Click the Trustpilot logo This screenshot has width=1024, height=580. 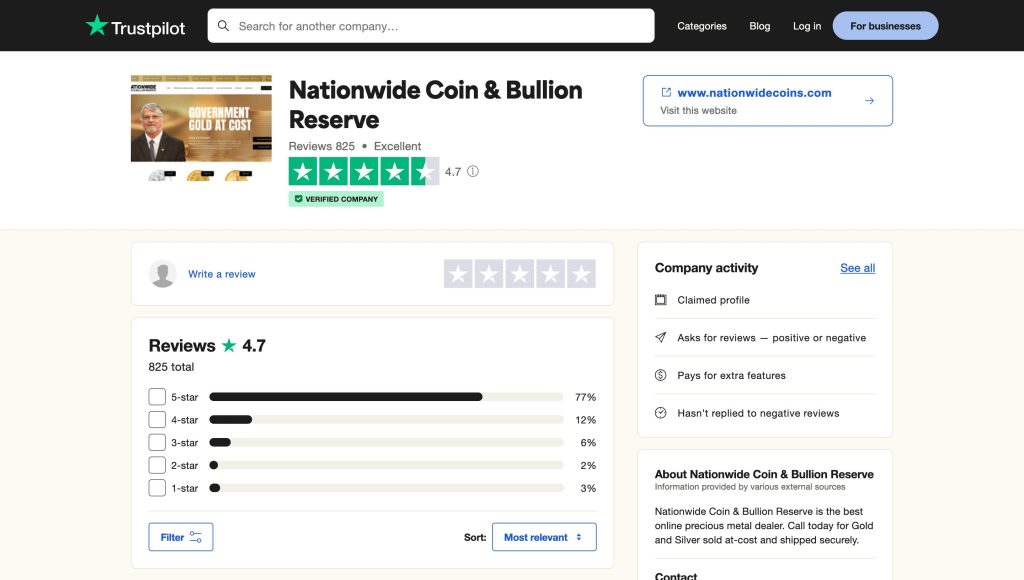coord(135,26)
